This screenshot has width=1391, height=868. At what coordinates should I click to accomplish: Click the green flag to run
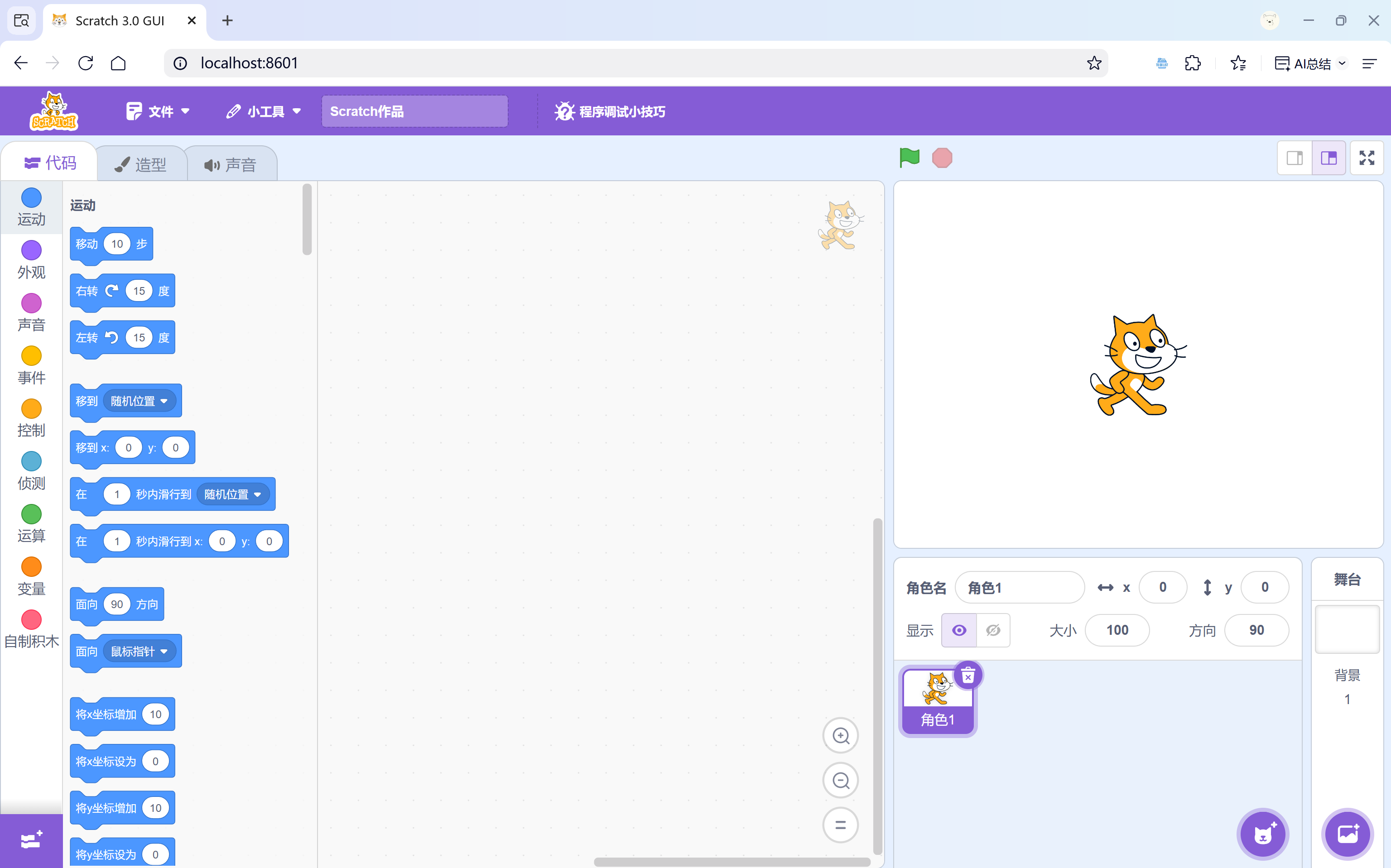pos(909,157)
